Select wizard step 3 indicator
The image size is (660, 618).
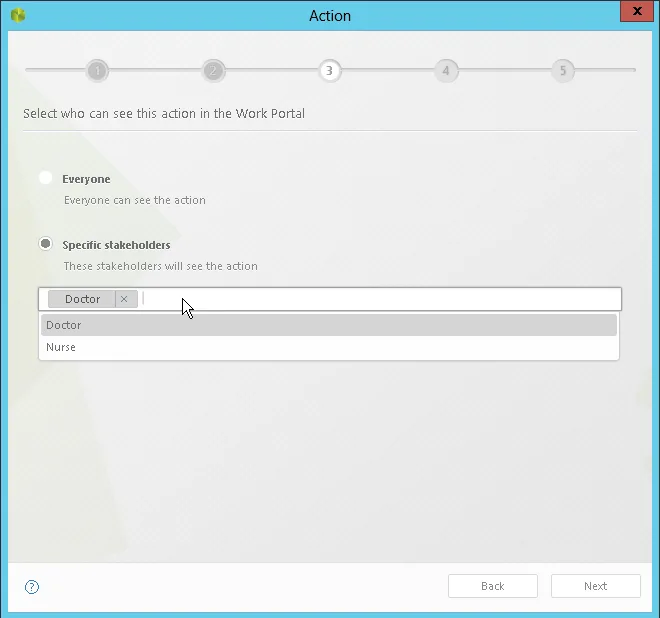coord(330,70)
